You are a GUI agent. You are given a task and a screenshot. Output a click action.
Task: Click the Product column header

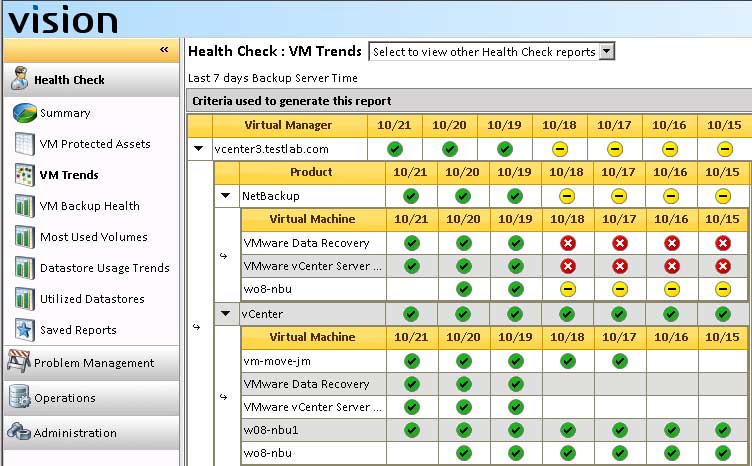click(312, 172)
